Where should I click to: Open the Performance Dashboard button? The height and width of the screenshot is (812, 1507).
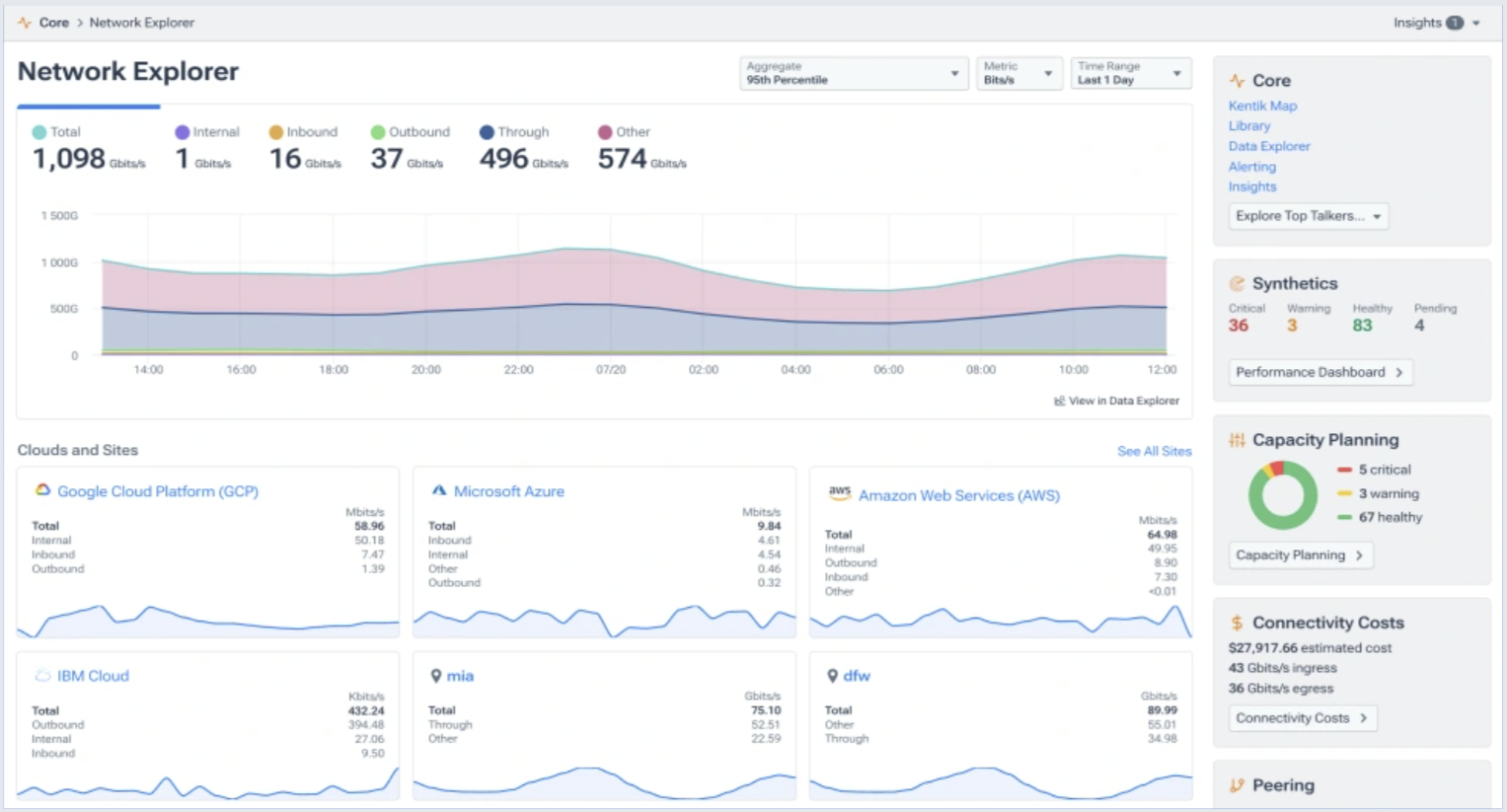[1319, 372]
